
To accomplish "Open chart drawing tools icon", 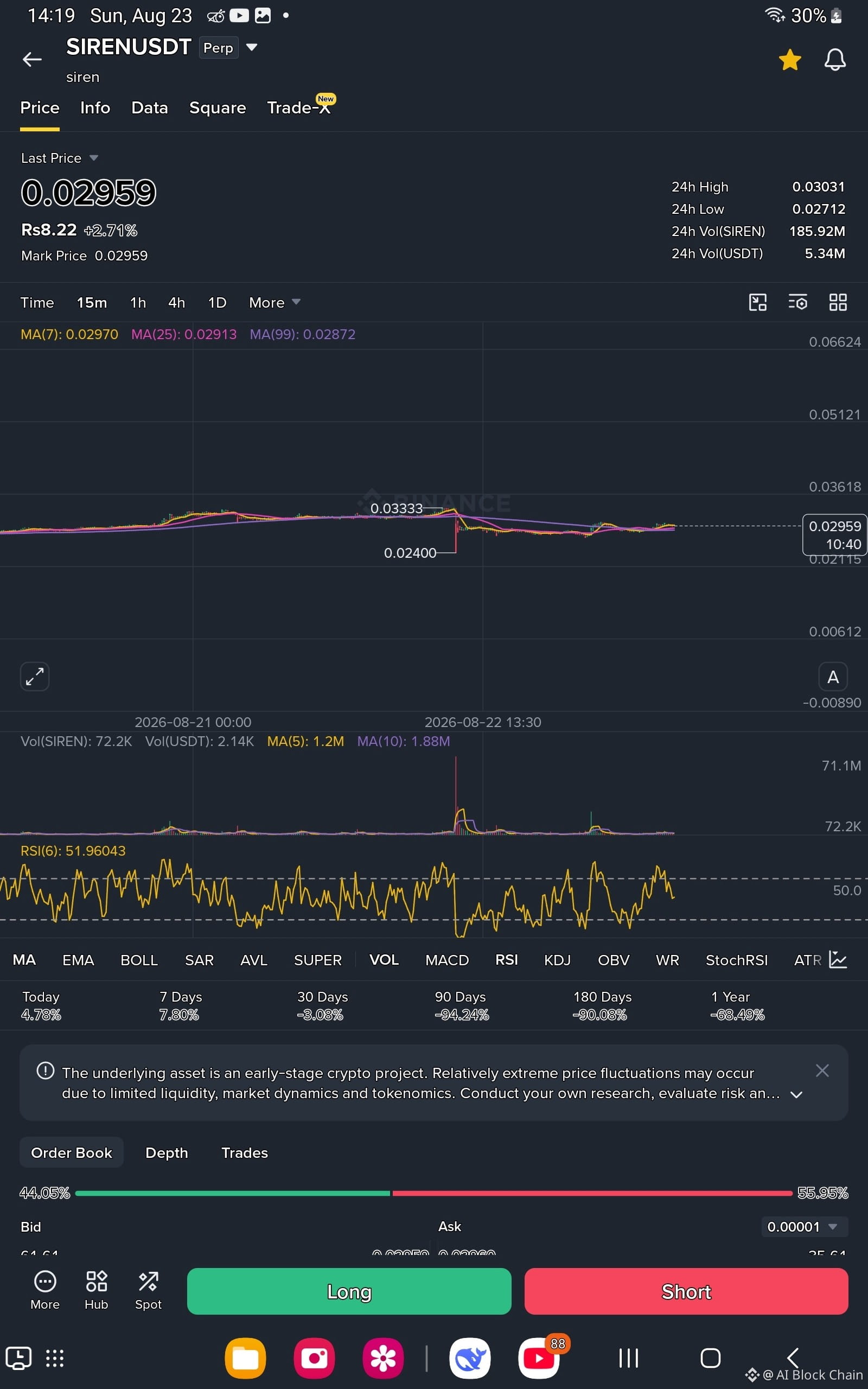I will 758,302.
